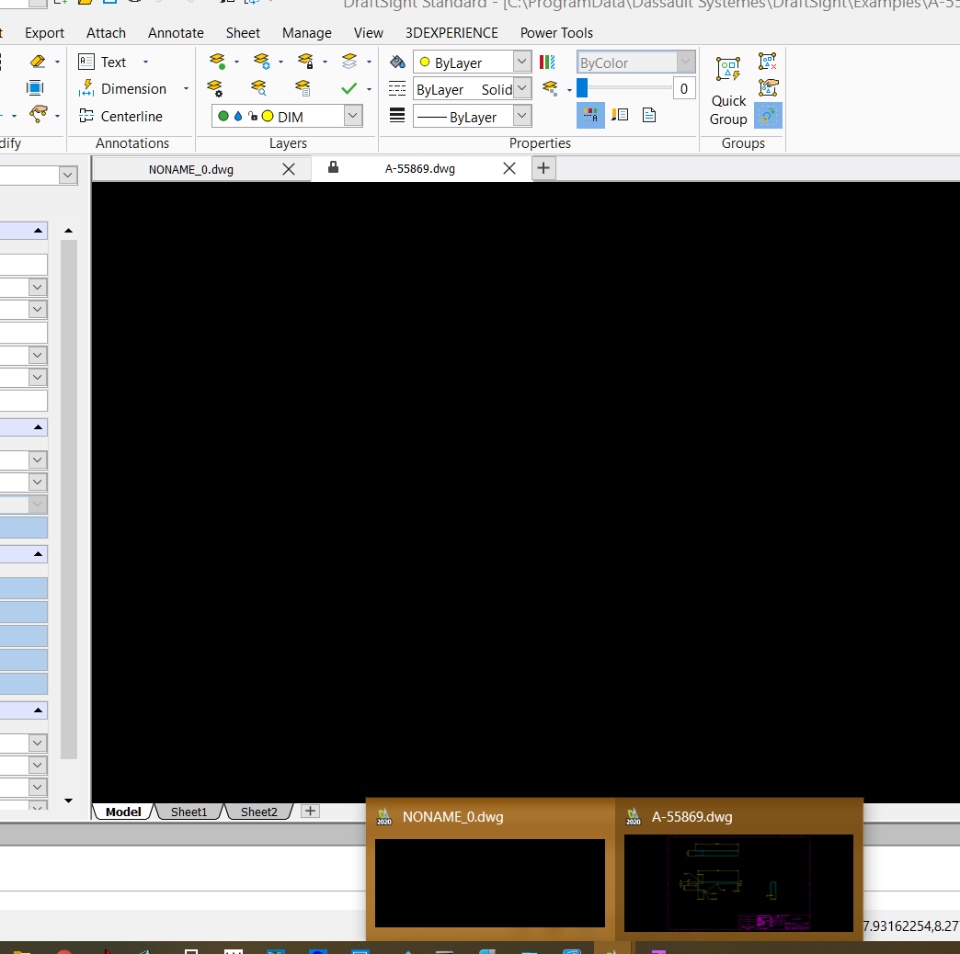Image resolution: width=960 pixels, height=954 pixels.
Task: Click lock icon beside A-55869.dwg tab
Action: pos(333,167)
